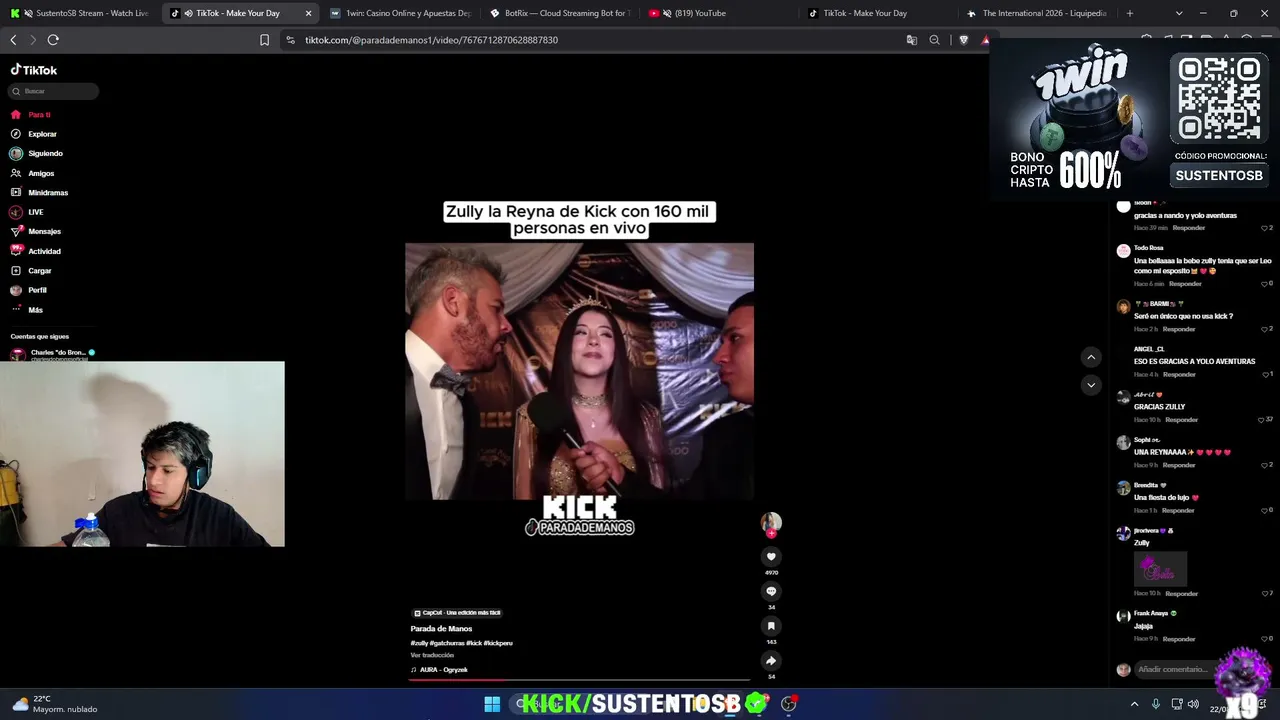Open the Charles "do Bron..." followed account
1280x720 pixels.
(53, 353)
